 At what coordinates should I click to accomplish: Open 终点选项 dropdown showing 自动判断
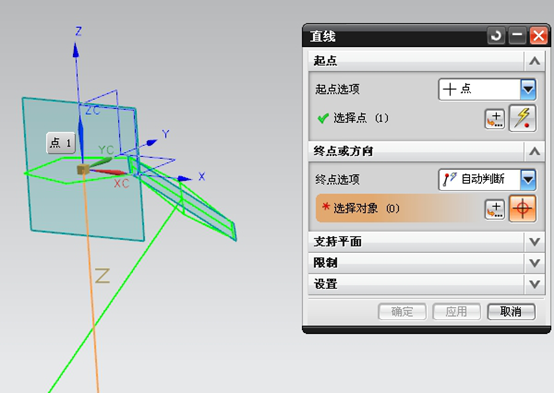487,180
